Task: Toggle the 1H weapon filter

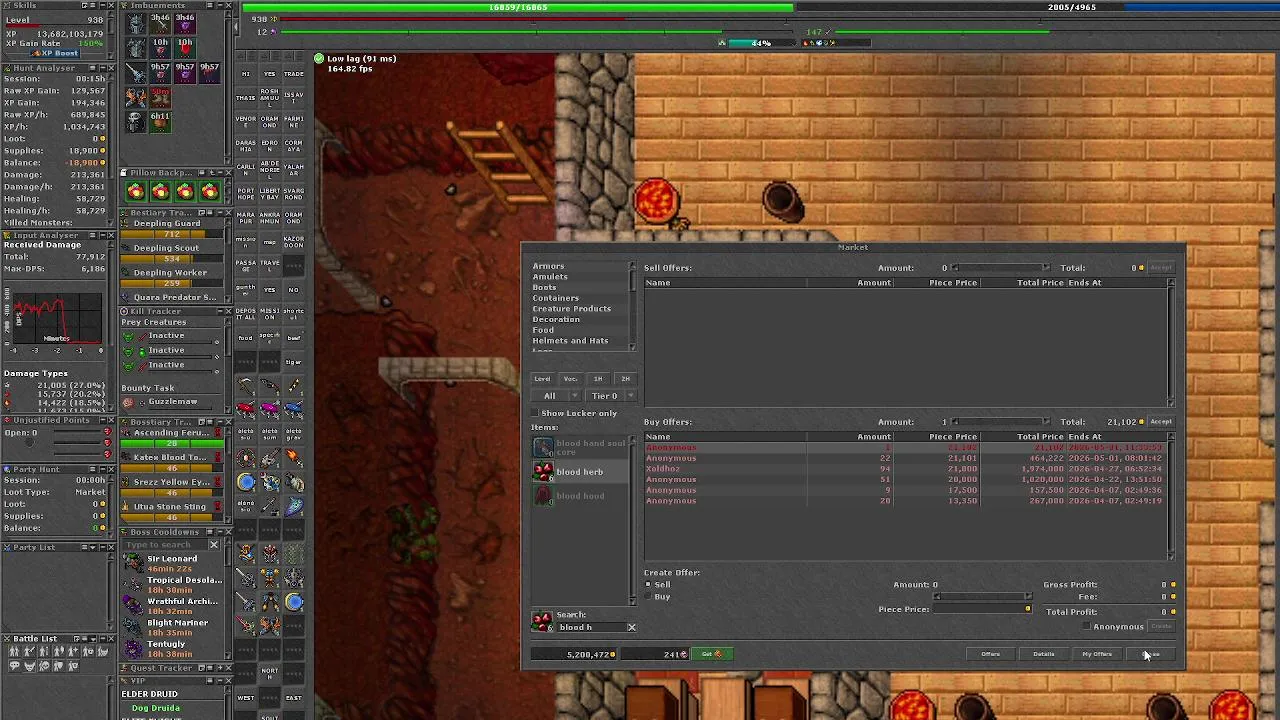Action: 598,379
